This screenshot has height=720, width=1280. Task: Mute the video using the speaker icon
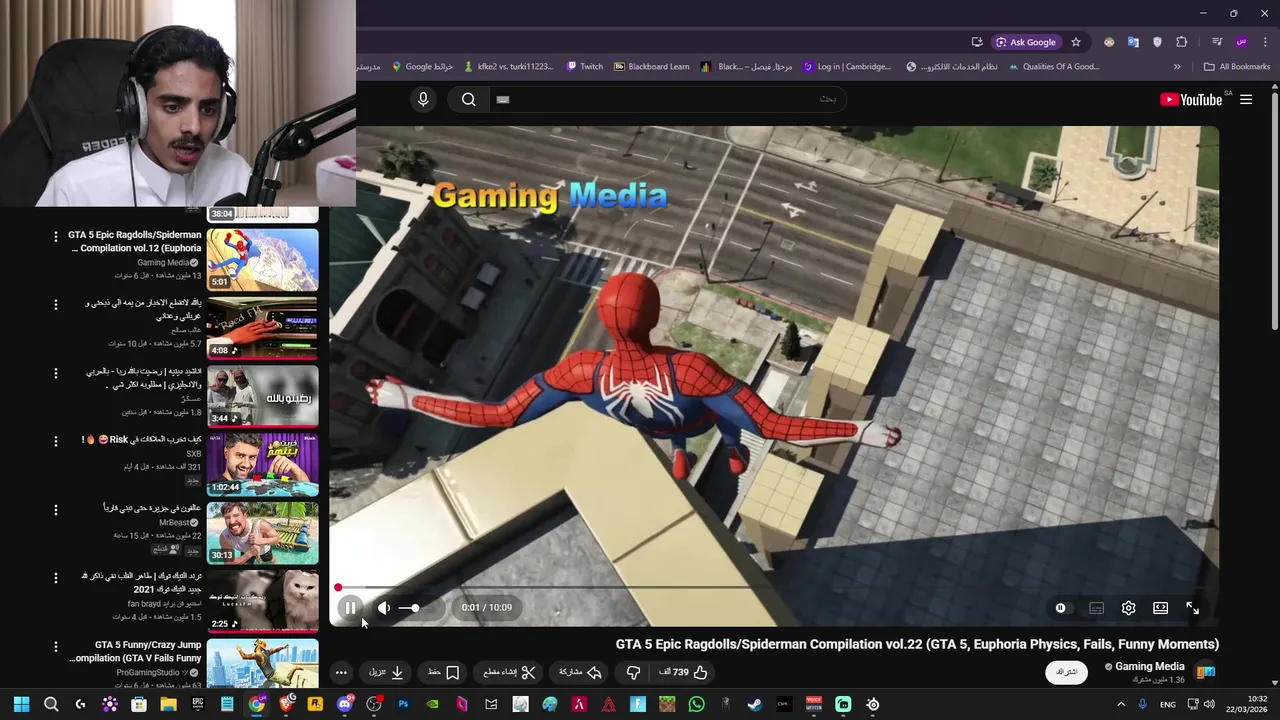[x=384, y=608]
